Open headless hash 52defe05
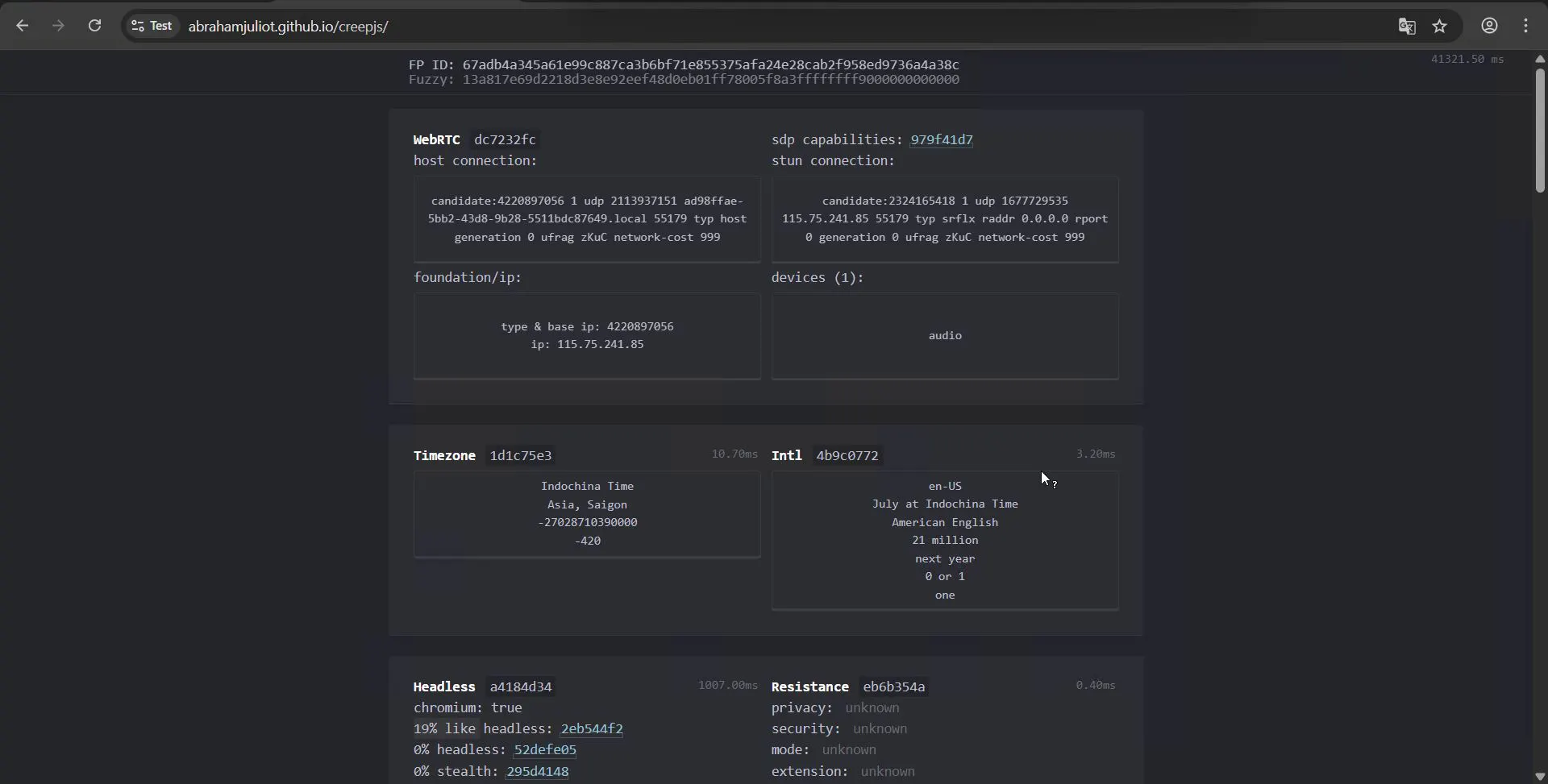The height and width of the screenshot is (784, 1548). click(545, 749)
